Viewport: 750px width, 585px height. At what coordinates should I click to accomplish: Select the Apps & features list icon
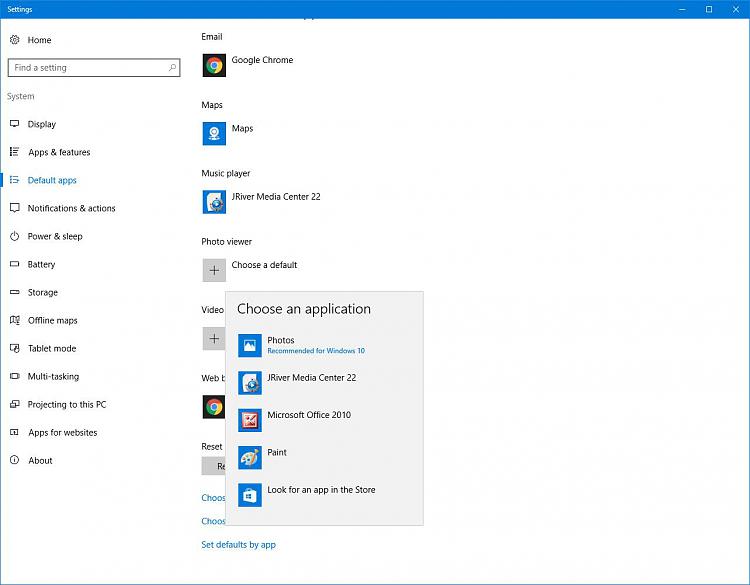tap(15, 152)
